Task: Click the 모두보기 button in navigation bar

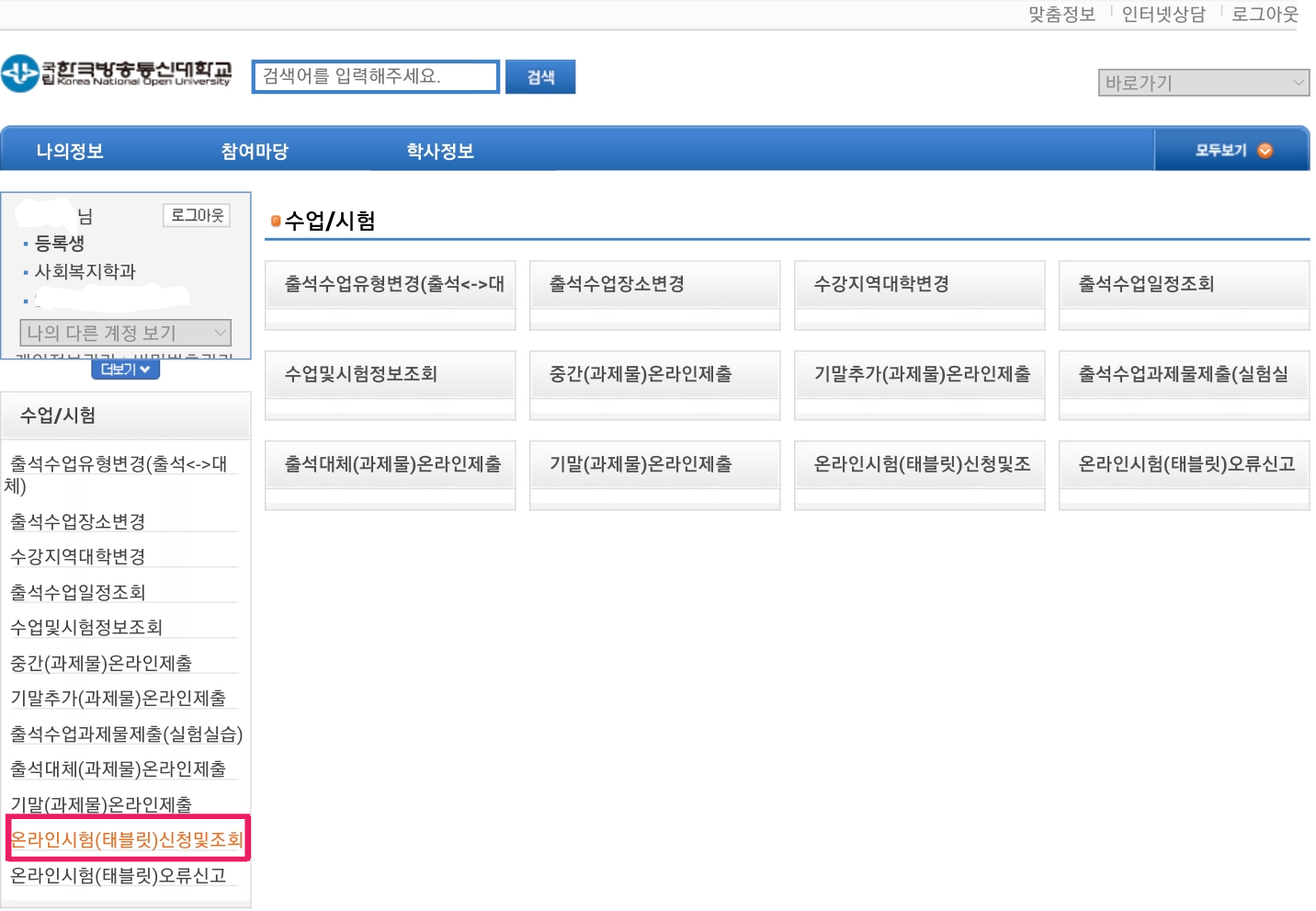Action: (1232, 150)
